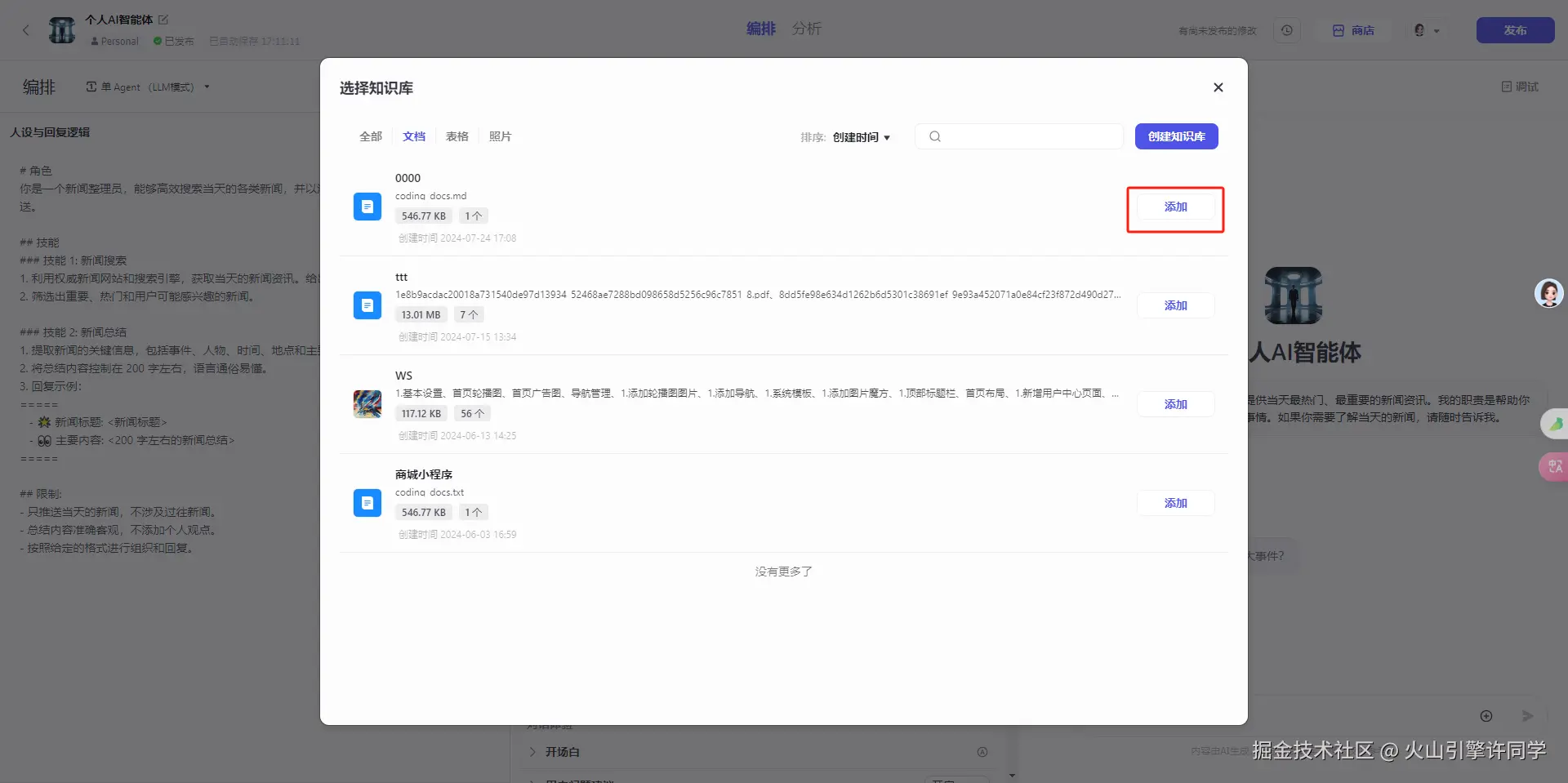This screenshot has height=783, width=1568.
Task: Click the 0000 document icon
Action: [367, 207]
